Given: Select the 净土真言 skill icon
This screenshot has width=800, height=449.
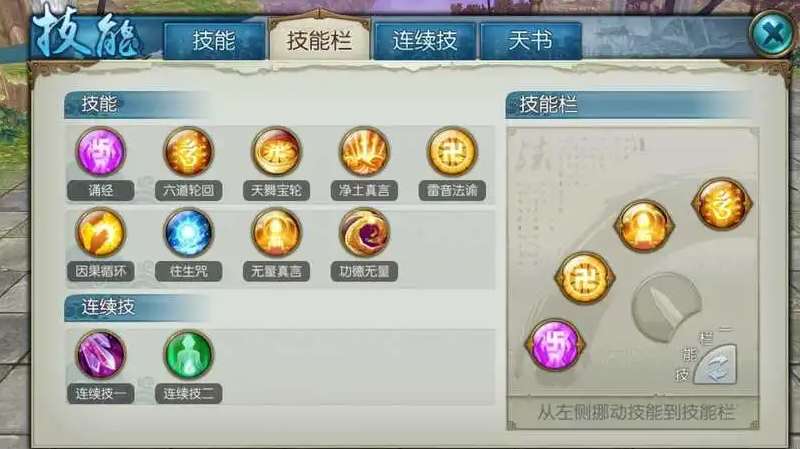Looking at the screenshot, I should click(364, 152).
